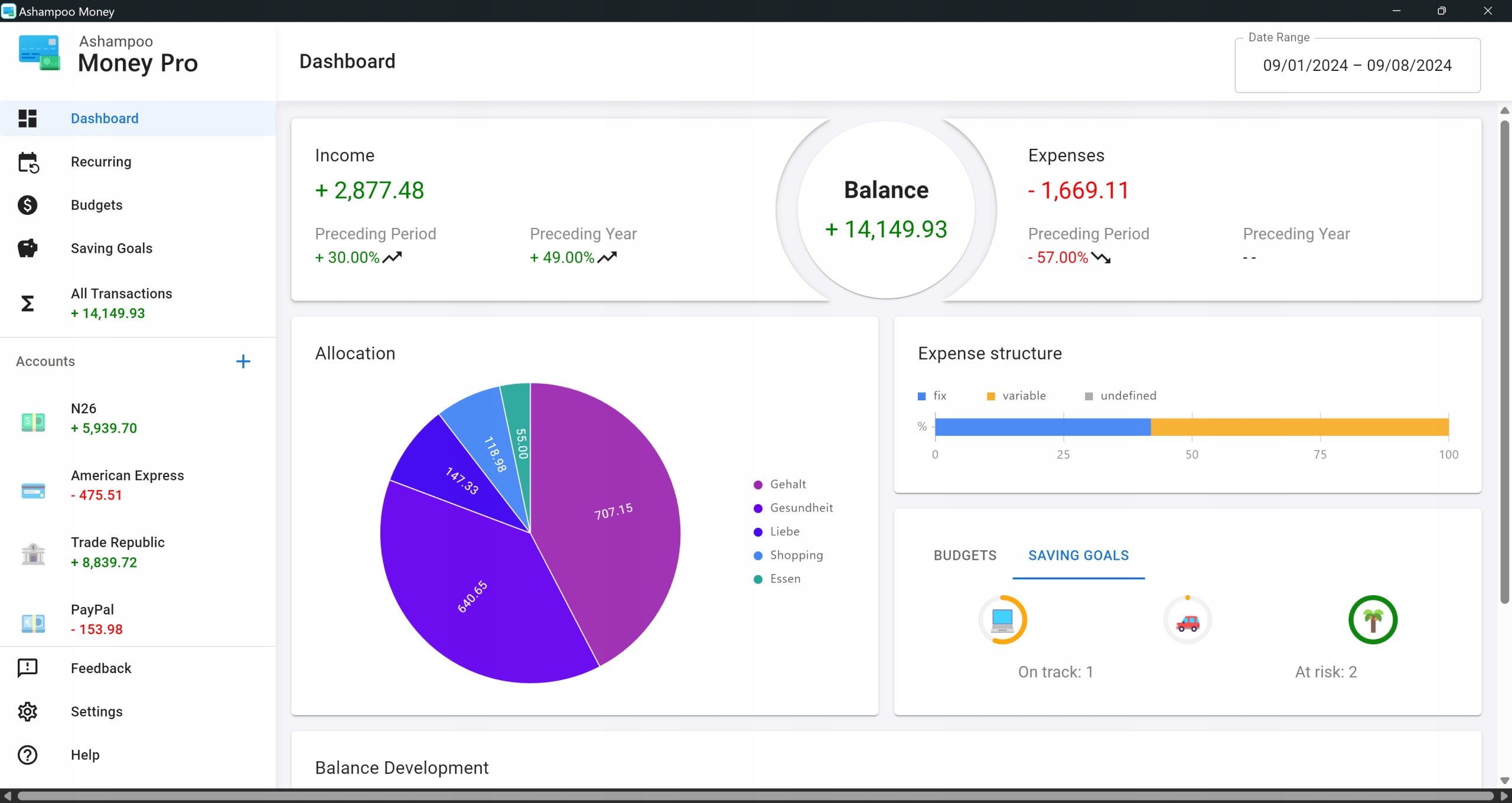Click the blue fix expense bar segment
The image size is (1512, 803).
[1042, 427]
